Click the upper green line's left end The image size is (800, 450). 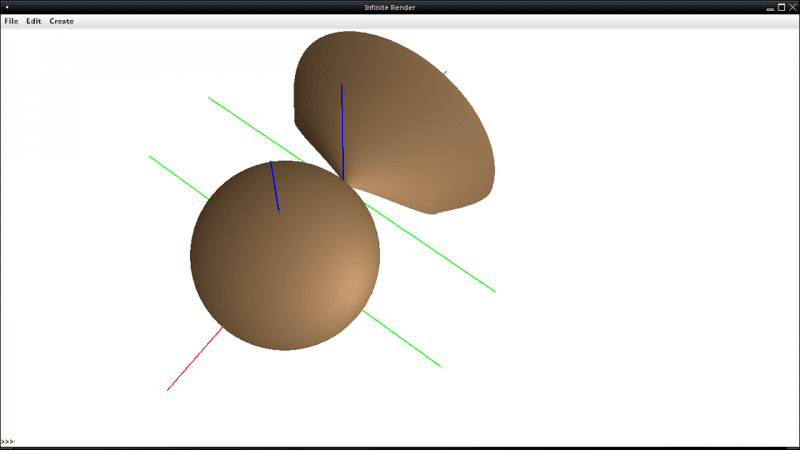tap(211, 99)
